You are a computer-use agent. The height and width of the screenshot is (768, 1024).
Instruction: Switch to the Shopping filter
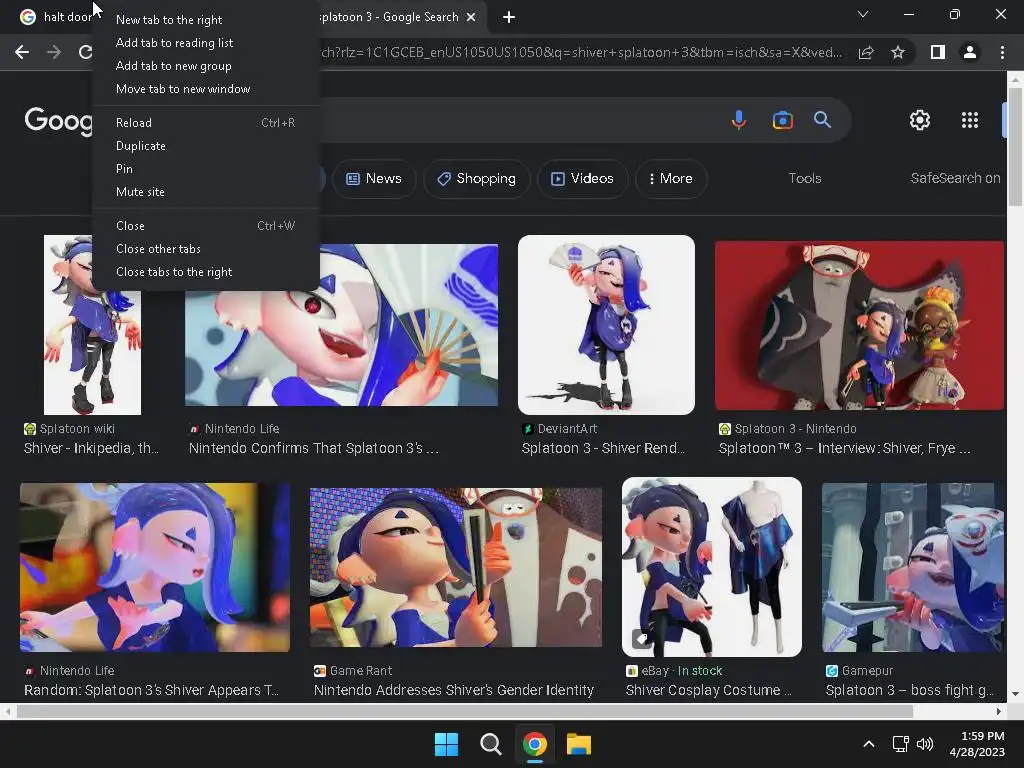tap(477, 178)
